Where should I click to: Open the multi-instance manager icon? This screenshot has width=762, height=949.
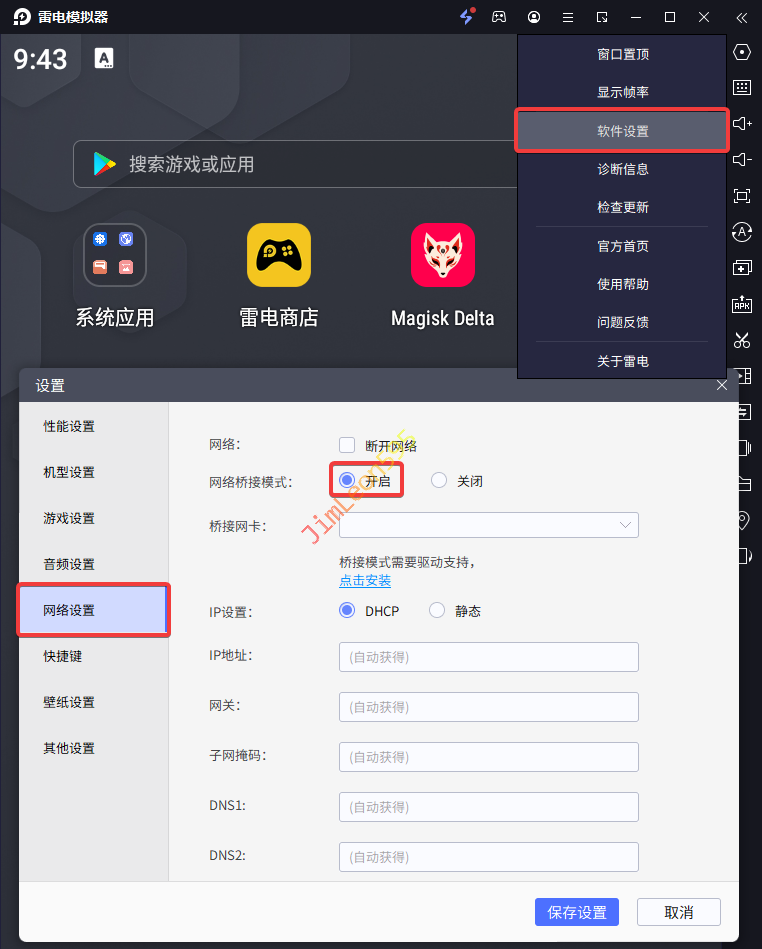[741, 267]
